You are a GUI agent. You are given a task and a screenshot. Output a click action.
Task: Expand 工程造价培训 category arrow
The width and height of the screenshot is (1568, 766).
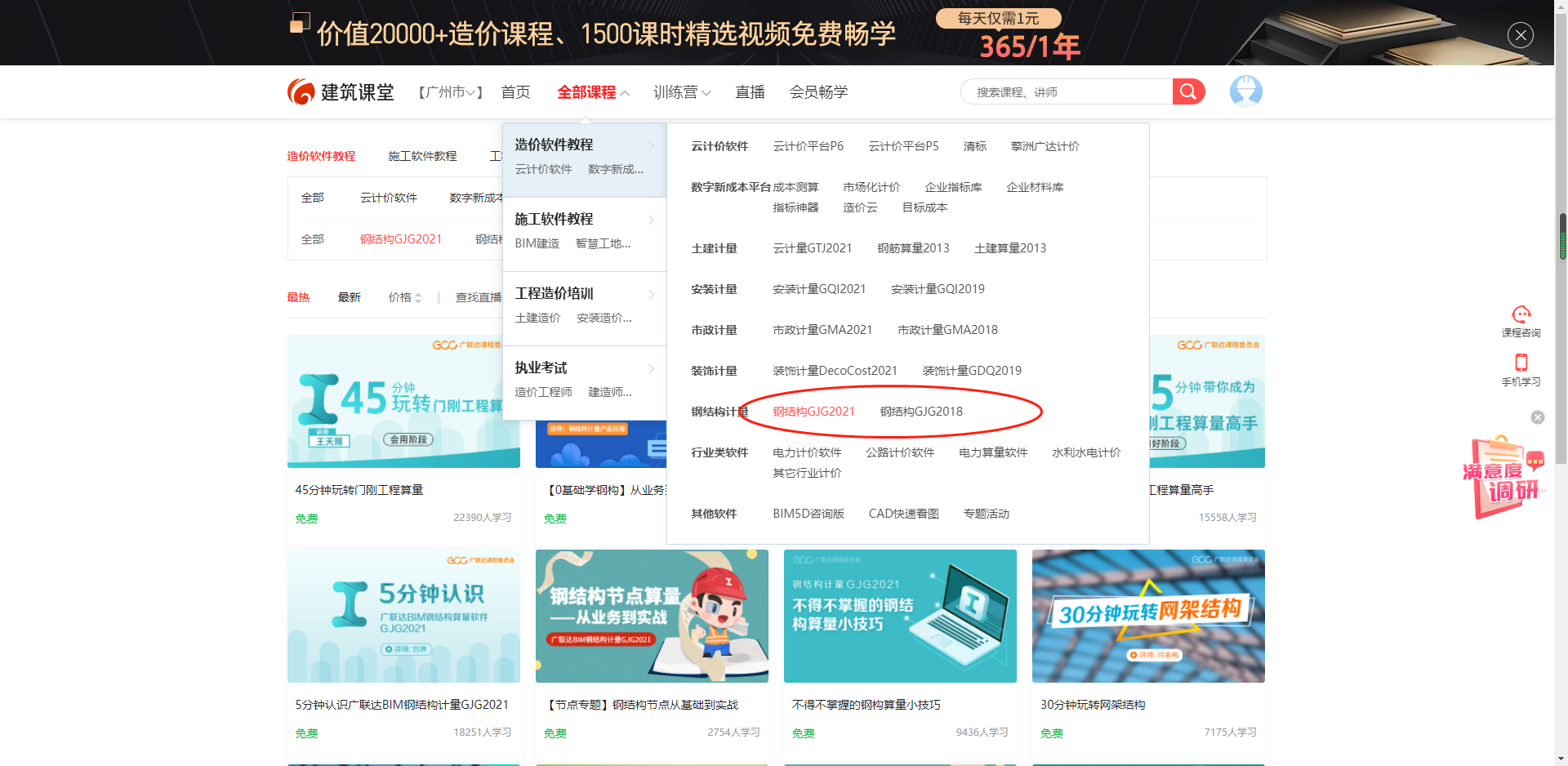pos(651,294)
